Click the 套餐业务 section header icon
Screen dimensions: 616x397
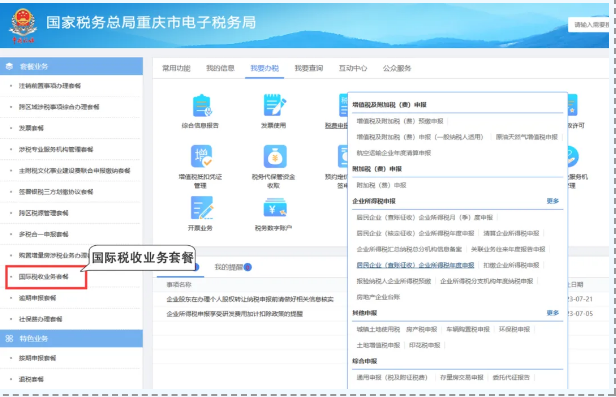point(9,66)
